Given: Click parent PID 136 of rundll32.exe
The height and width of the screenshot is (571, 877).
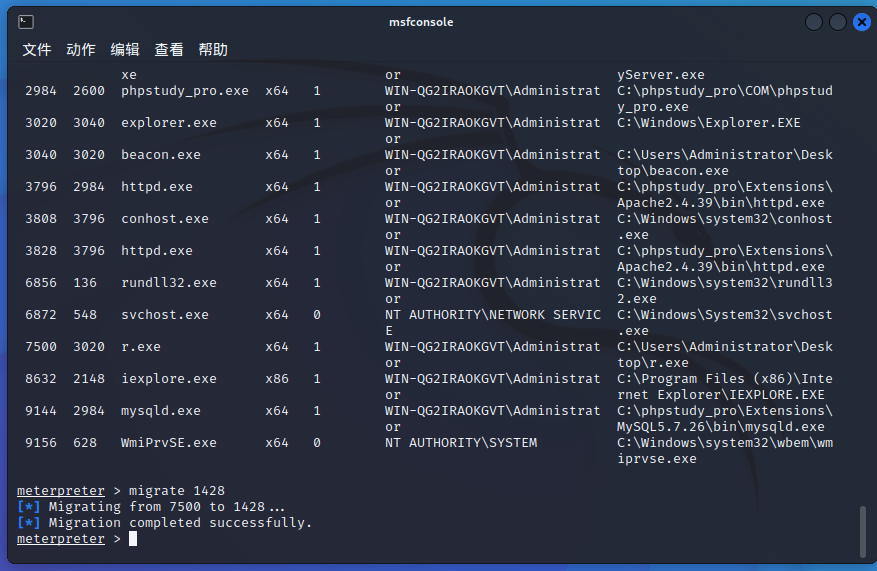Looking at the screenshot, I should [85, 282].
